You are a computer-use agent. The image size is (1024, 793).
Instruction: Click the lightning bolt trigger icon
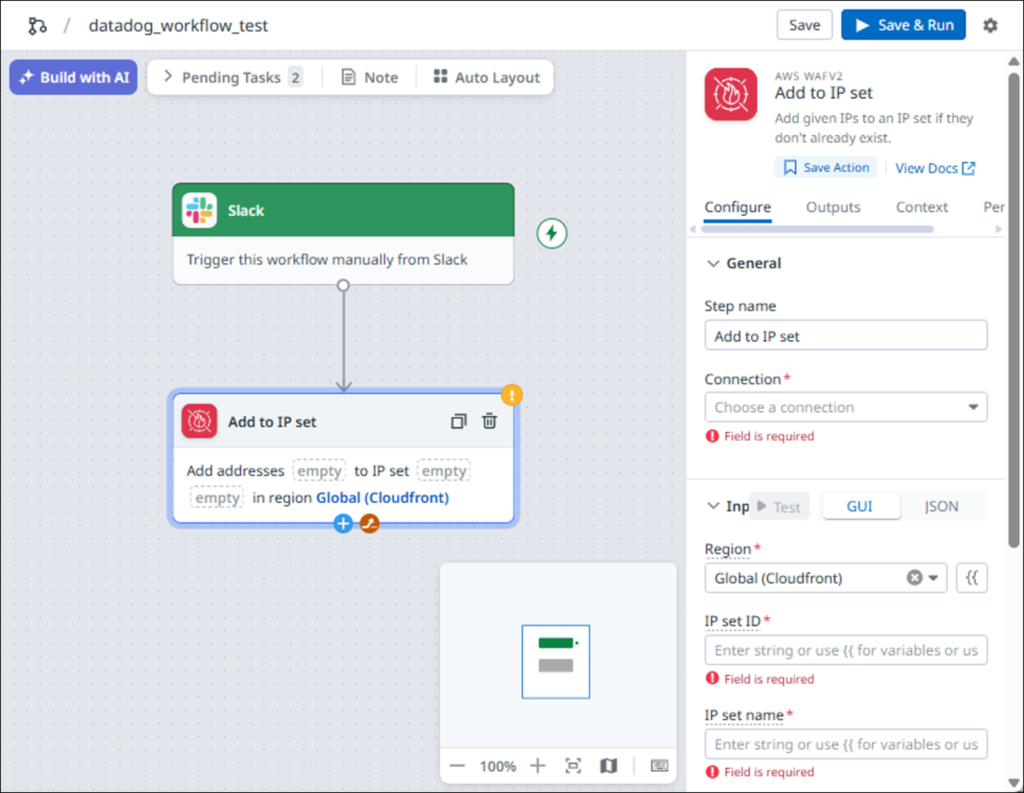coord(552,233)
